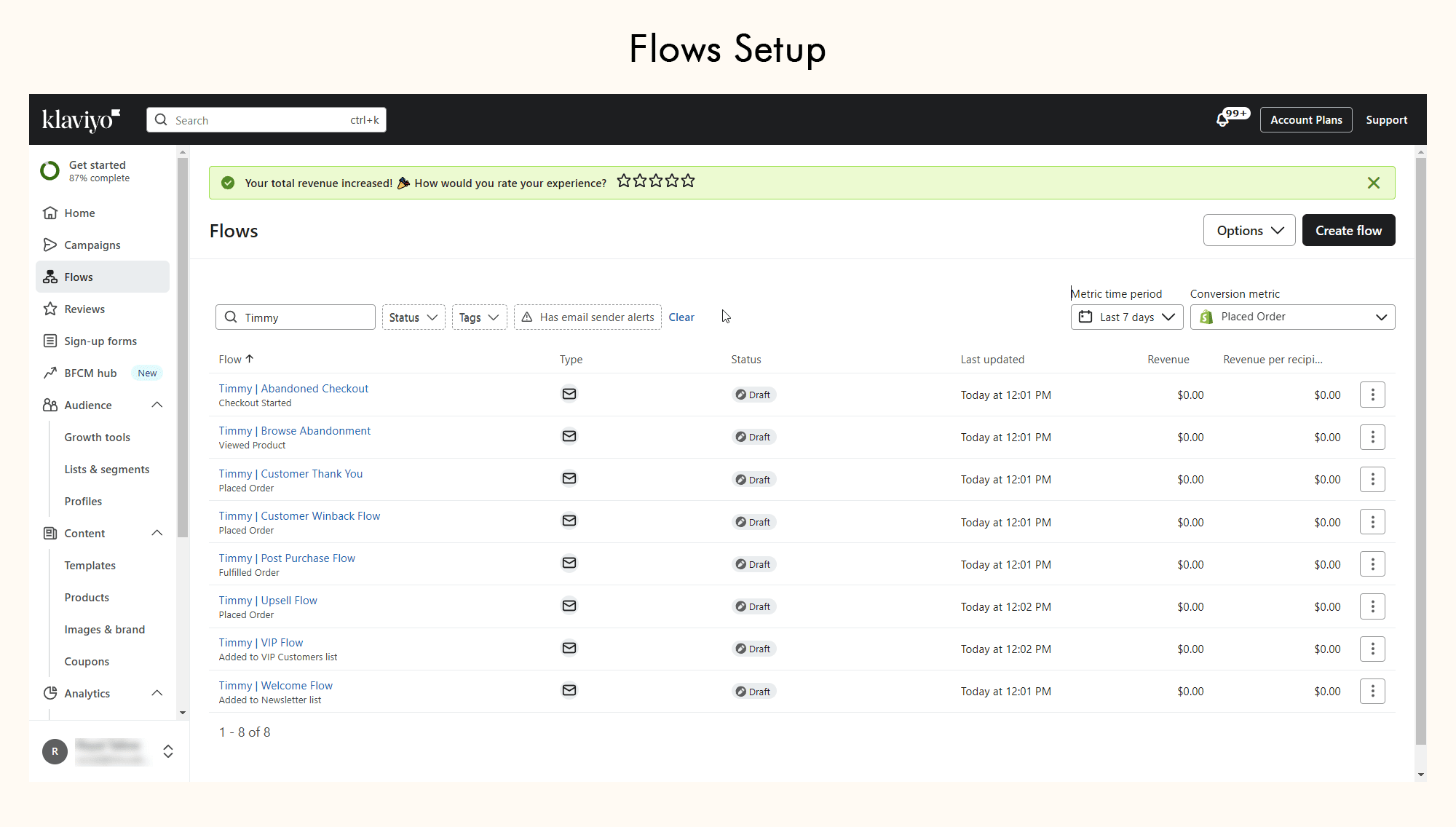
Task: Click the account switcher arrows icon
Action: tap(168, 751)
